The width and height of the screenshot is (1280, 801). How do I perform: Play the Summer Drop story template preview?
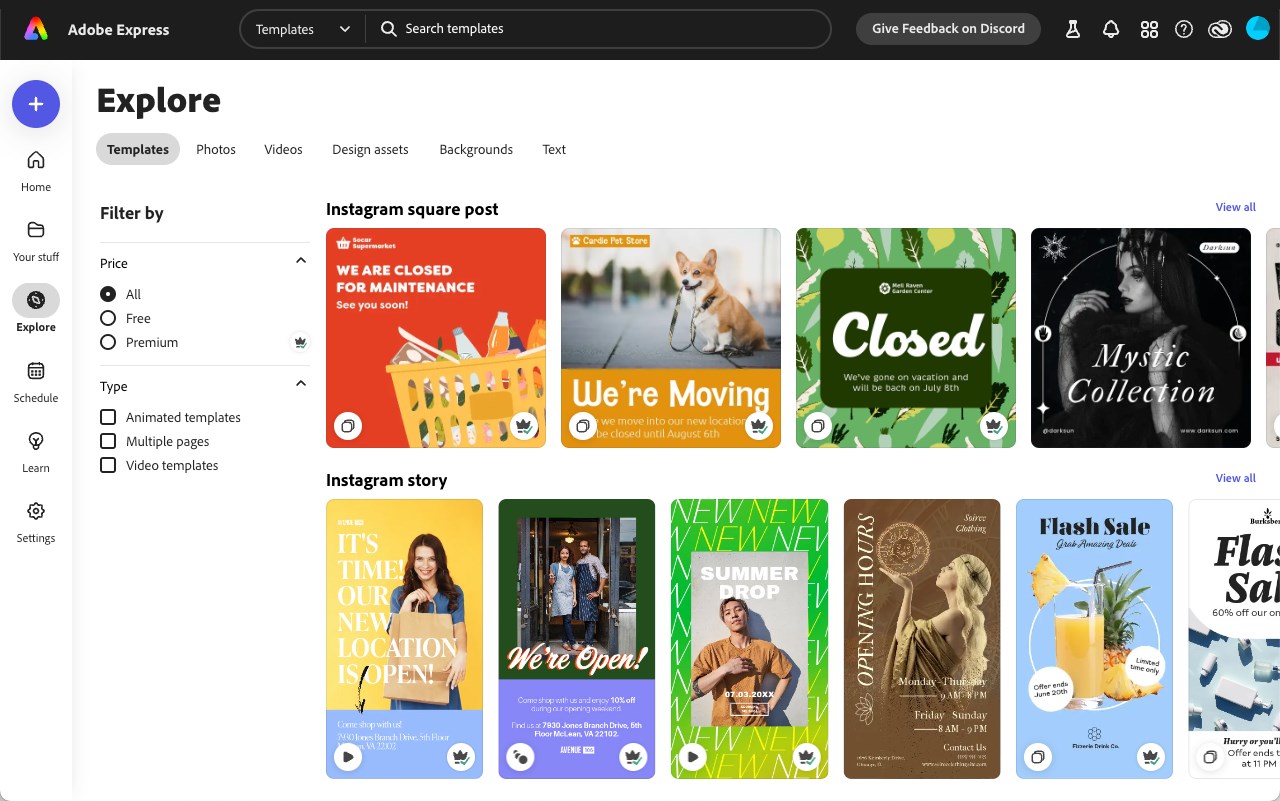[692, 757]
